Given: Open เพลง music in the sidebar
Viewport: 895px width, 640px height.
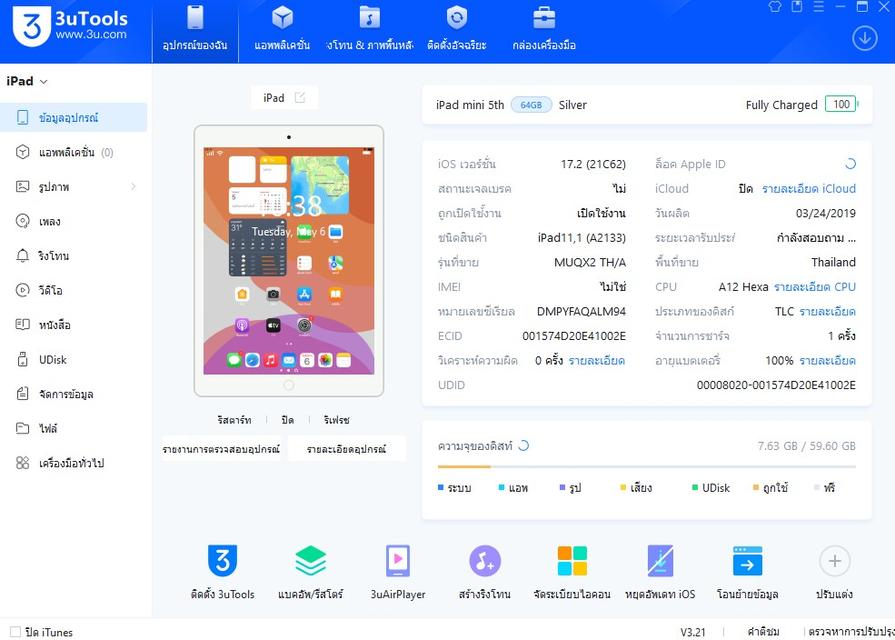Looking at the screenshot, I should pyautogui.click(x=74, y=222).
